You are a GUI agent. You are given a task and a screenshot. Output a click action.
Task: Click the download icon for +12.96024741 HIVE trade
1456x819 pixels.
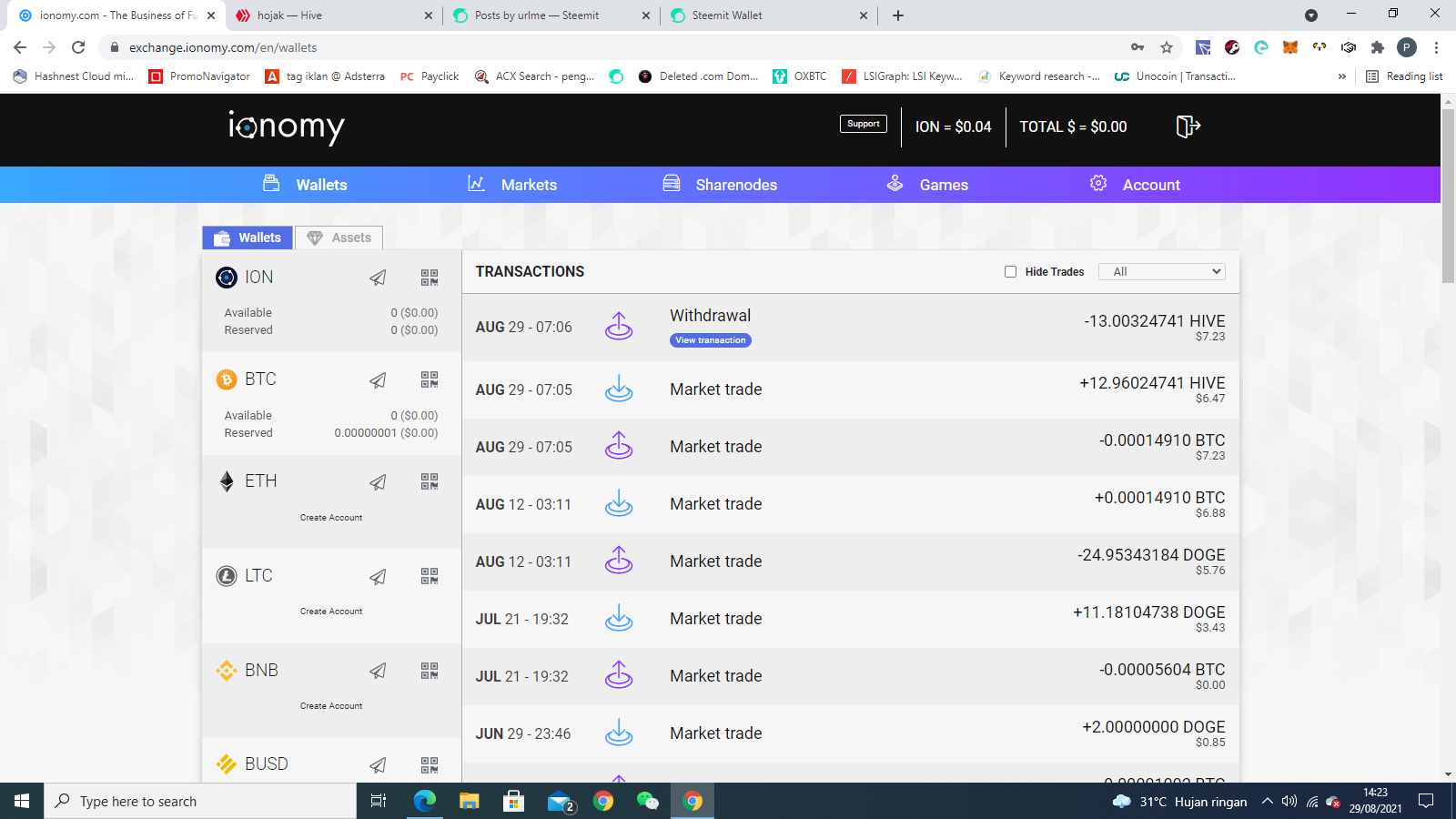coord(619,389)
